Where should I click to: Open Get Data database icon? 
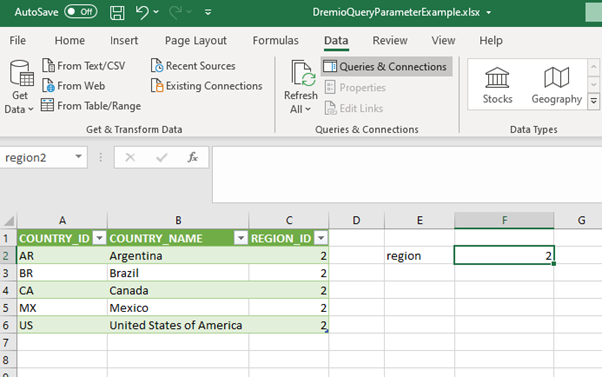(x=22, y=73)
